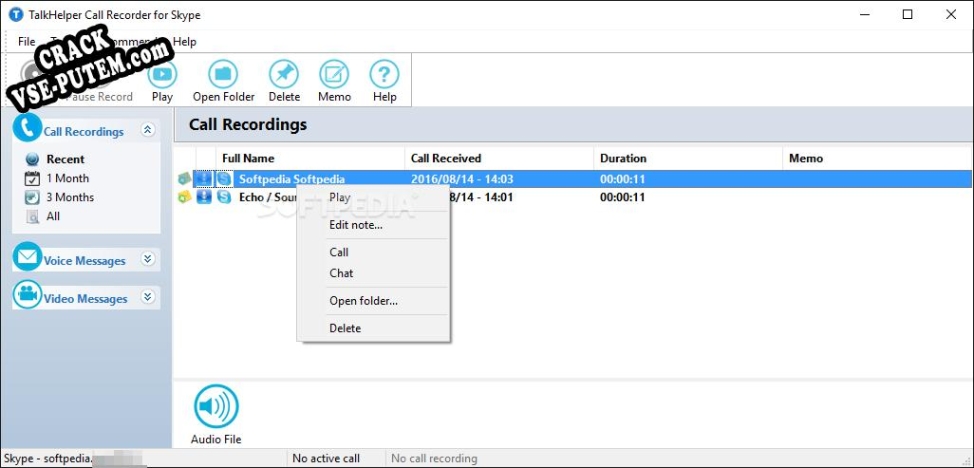
Task: Open the Help menu
Action: (185, 42)
